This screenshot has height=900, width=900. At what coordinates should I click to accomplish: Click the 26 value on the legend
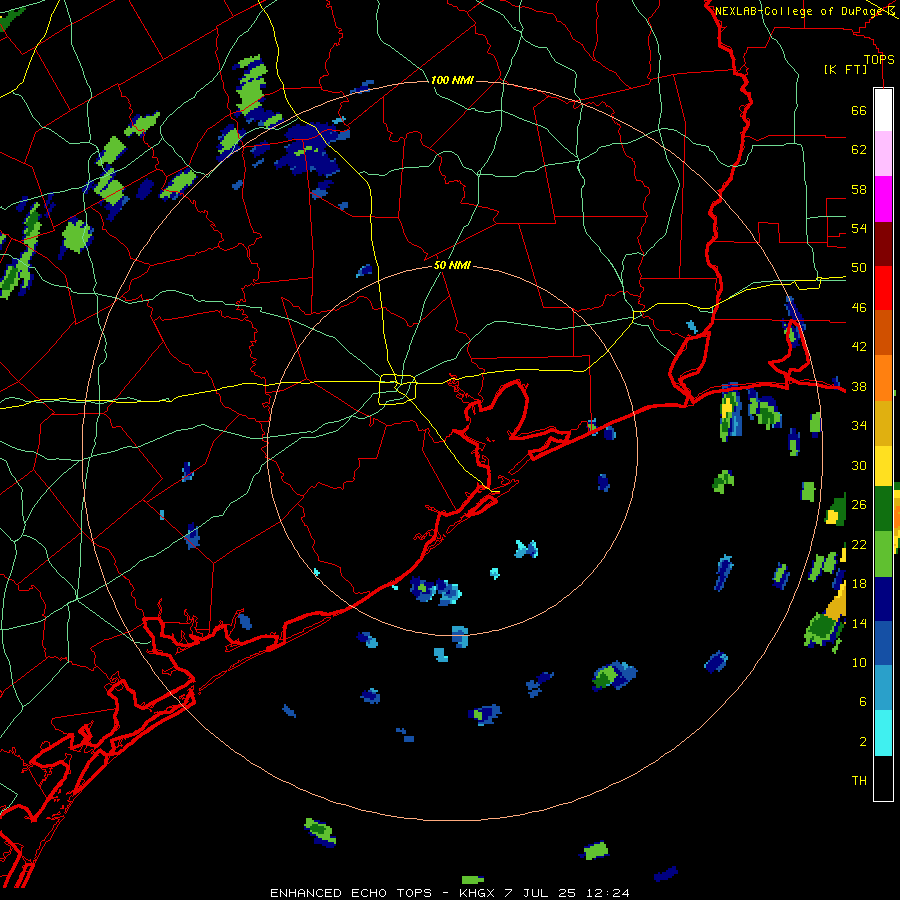coord(859,505)
